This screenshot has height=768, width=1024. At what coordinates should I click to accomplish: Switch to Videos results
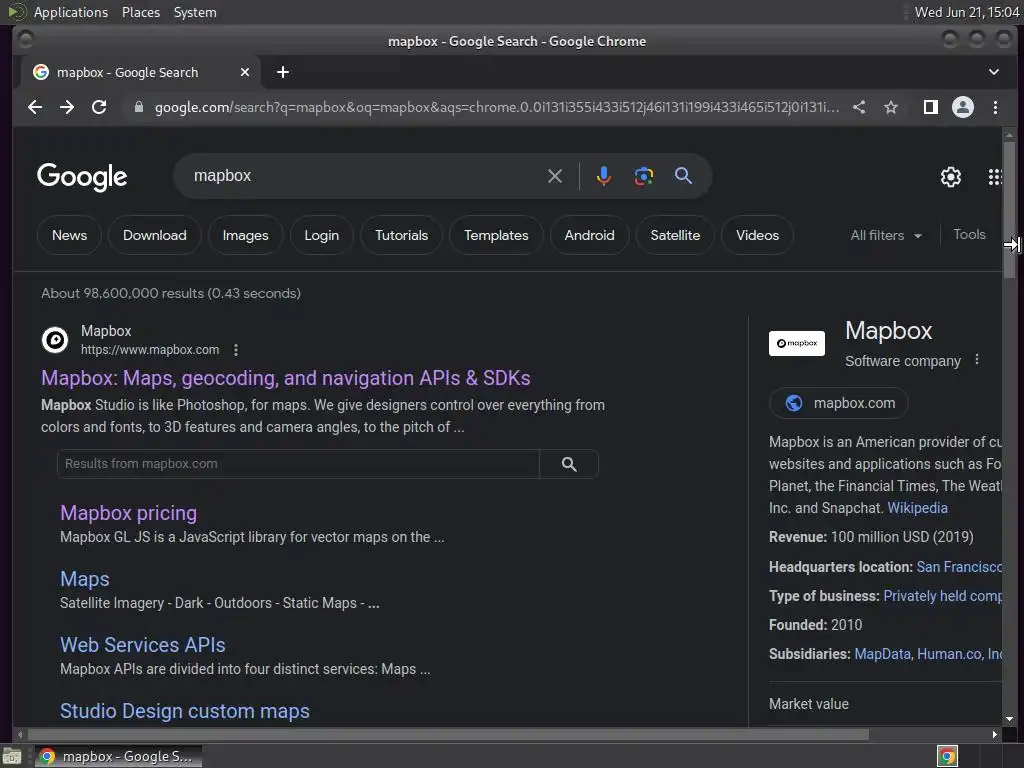758,235
